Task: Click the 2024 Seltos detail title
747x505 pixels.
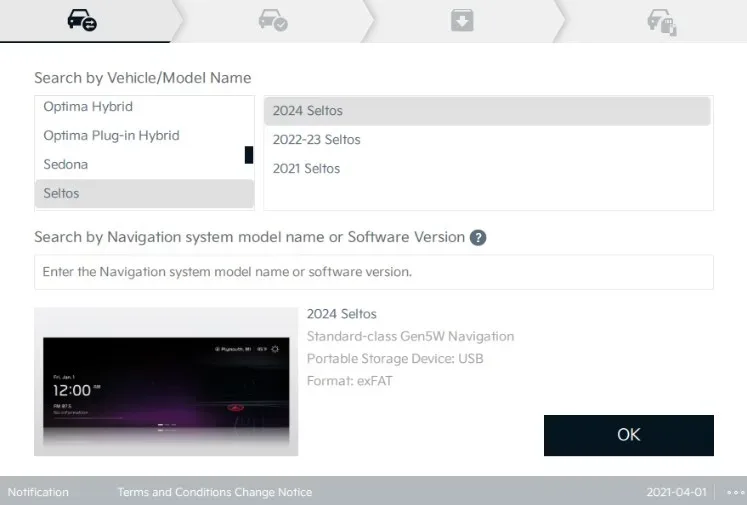Action: pyautogui.click(x=342, y=314)
